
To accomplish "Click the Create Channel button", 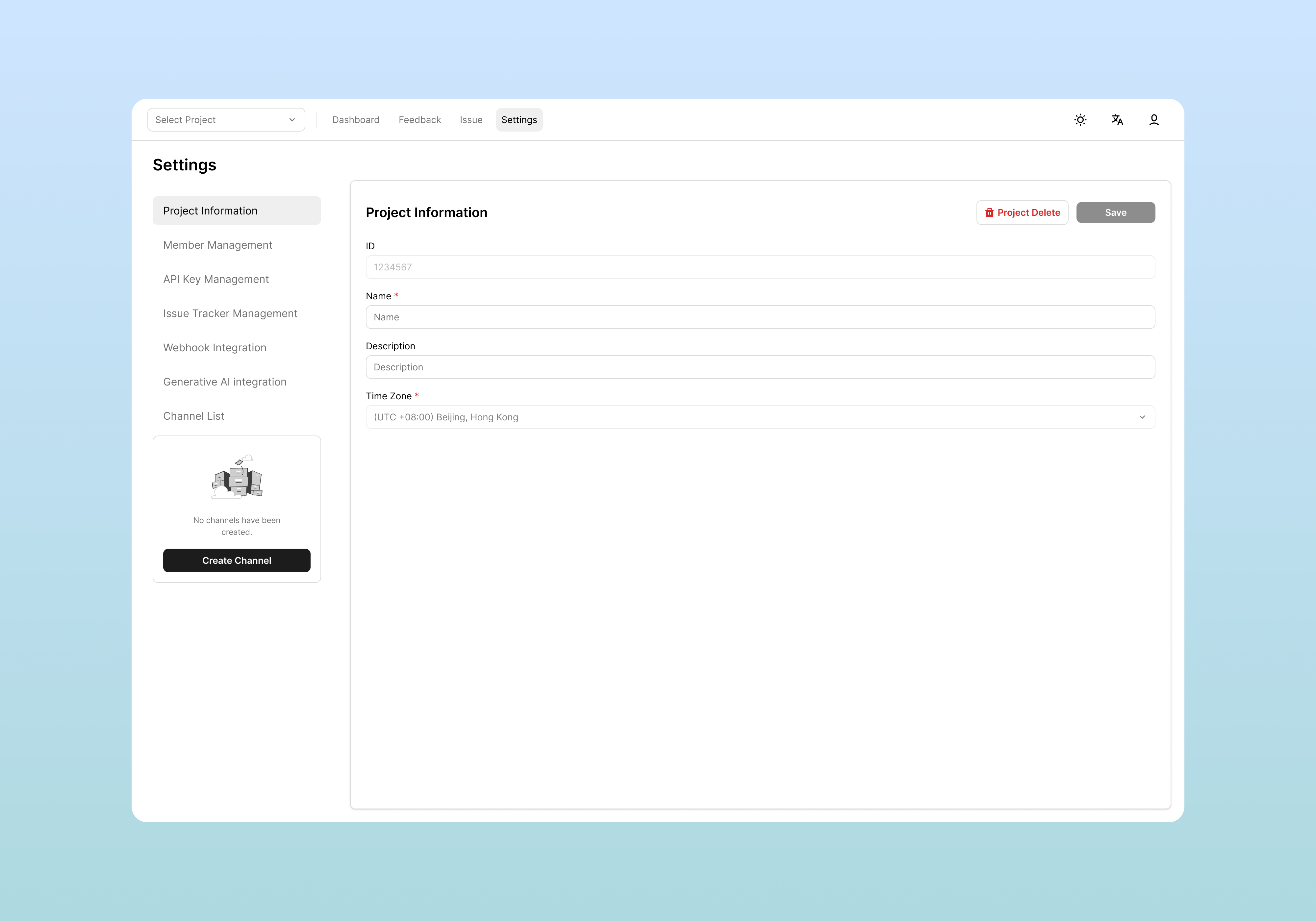I will click(237, 560).
